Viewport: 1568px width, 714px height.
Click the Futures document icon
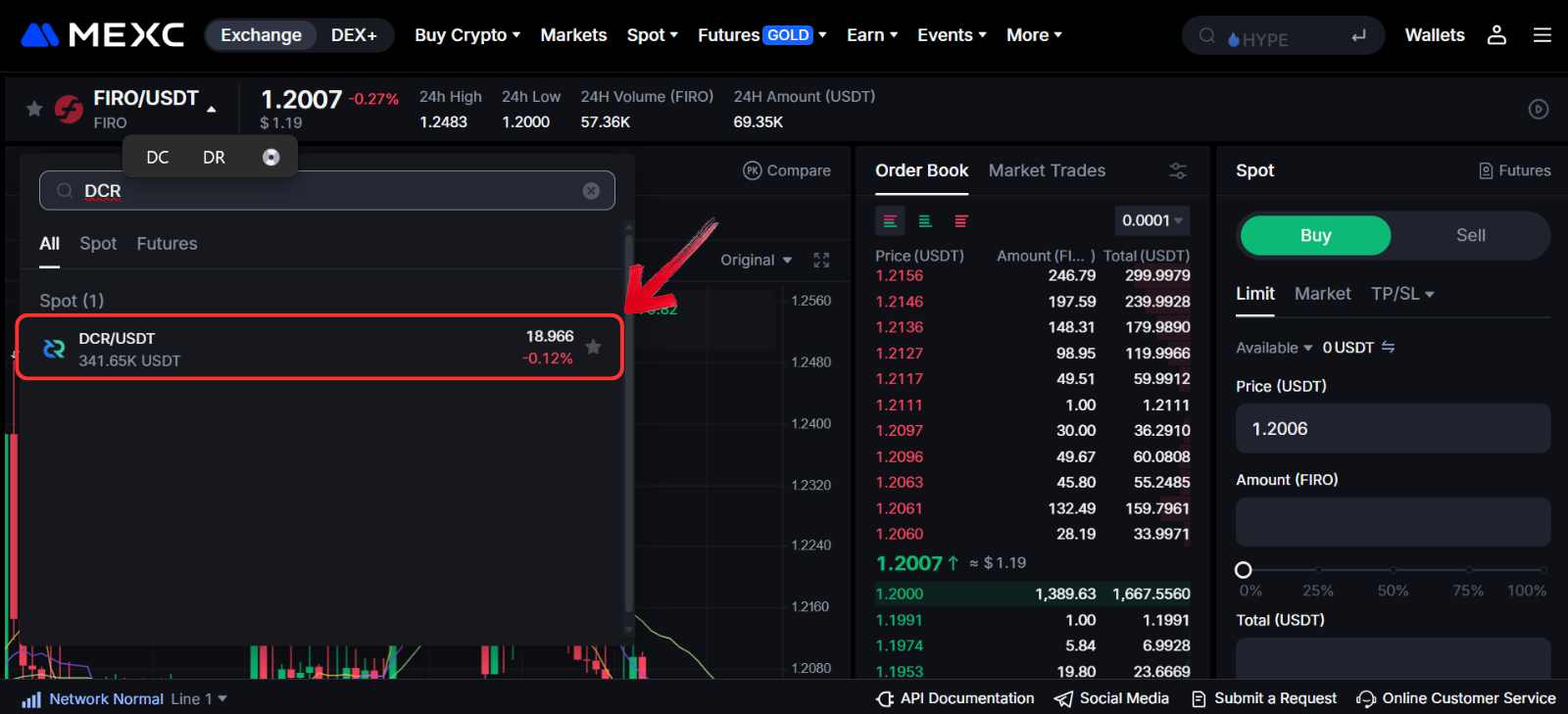pyautogui.click(x=1486, y=170)
